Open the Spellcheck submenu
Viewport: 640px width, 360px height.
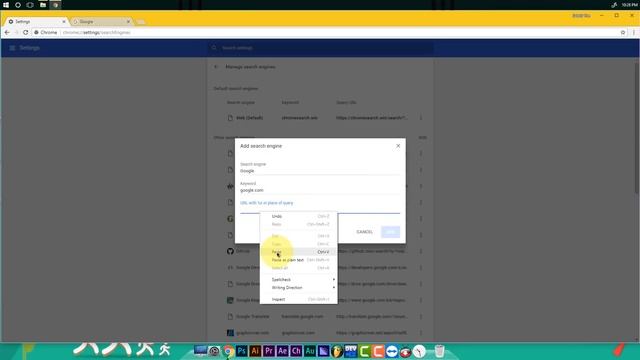tap(298, 280)
